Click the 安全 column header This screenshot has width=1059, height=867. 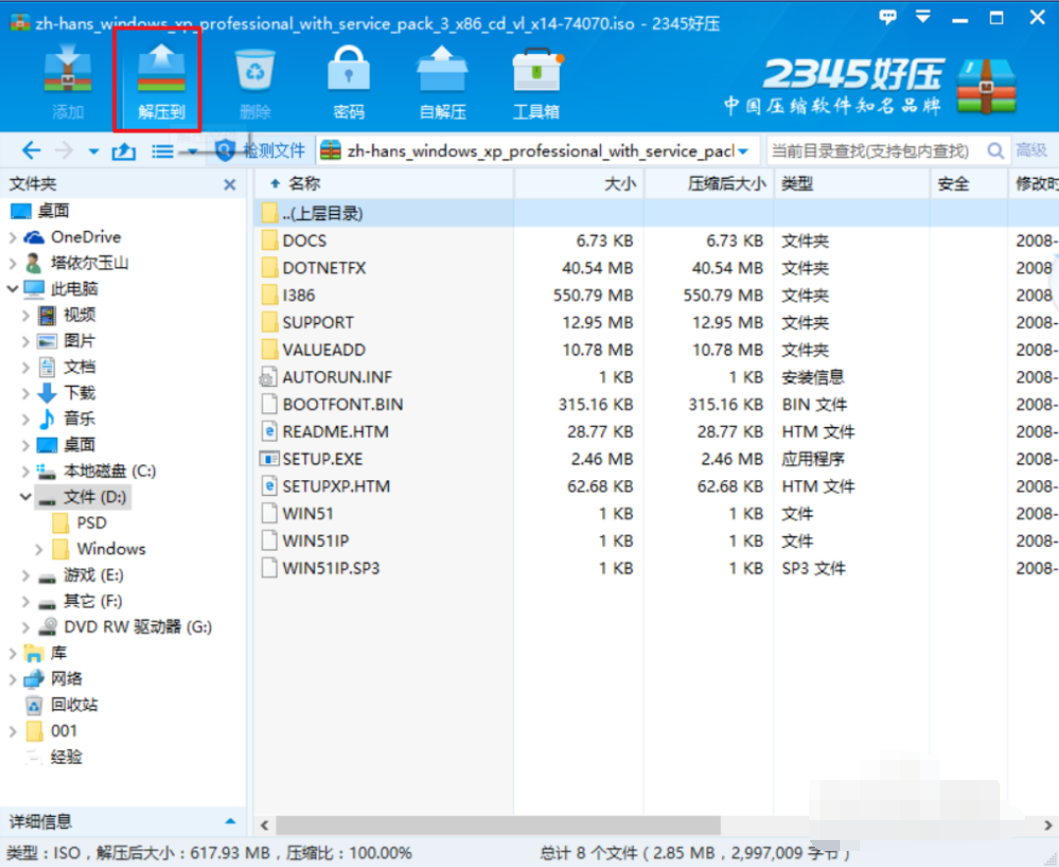coord(953,184)
